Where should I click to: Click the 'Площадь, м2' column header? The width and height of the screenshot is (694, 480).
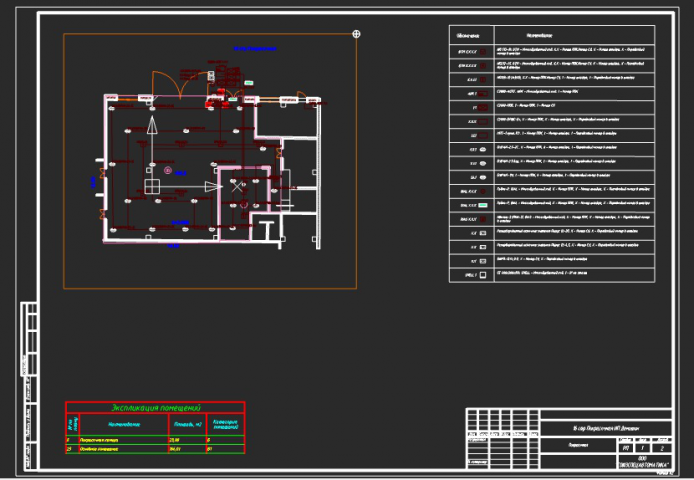pyautogui.click(x=188, y=425)
